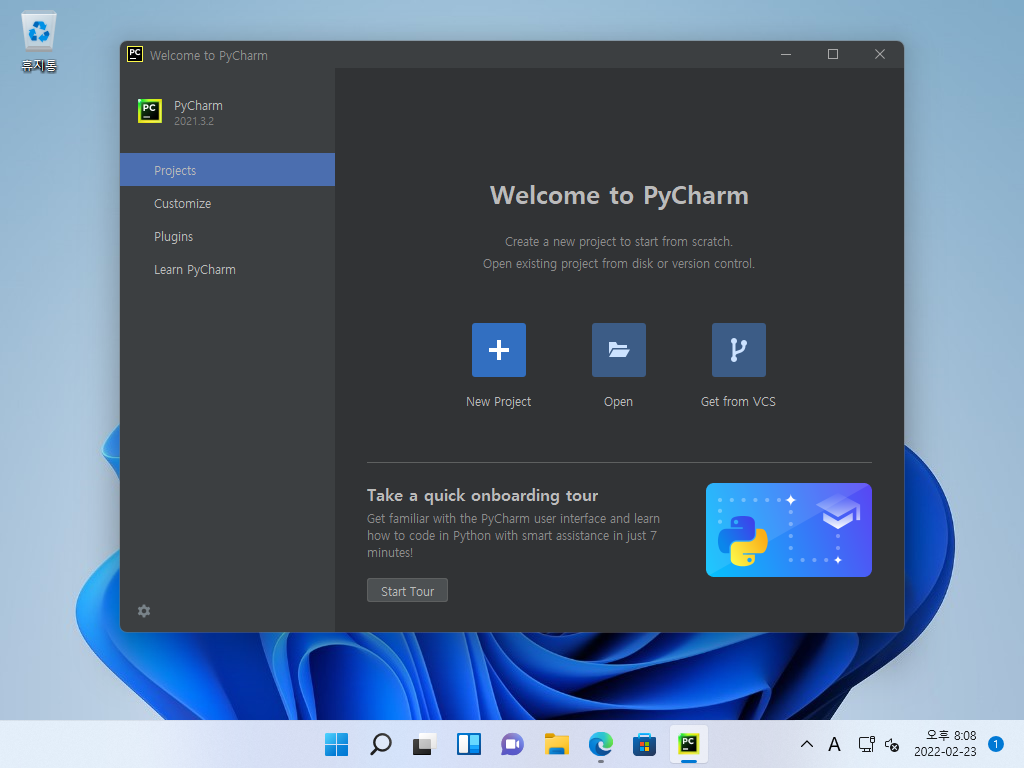The width and height of the screenshot is (1024, 768).
Task: Click the Start Tour button
Action: click(408, 590)
